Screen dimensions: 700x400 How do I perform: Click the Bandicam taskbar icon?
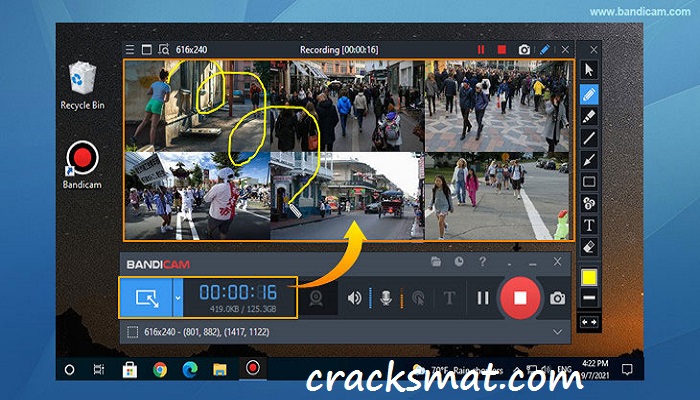(x=253, y=368)
